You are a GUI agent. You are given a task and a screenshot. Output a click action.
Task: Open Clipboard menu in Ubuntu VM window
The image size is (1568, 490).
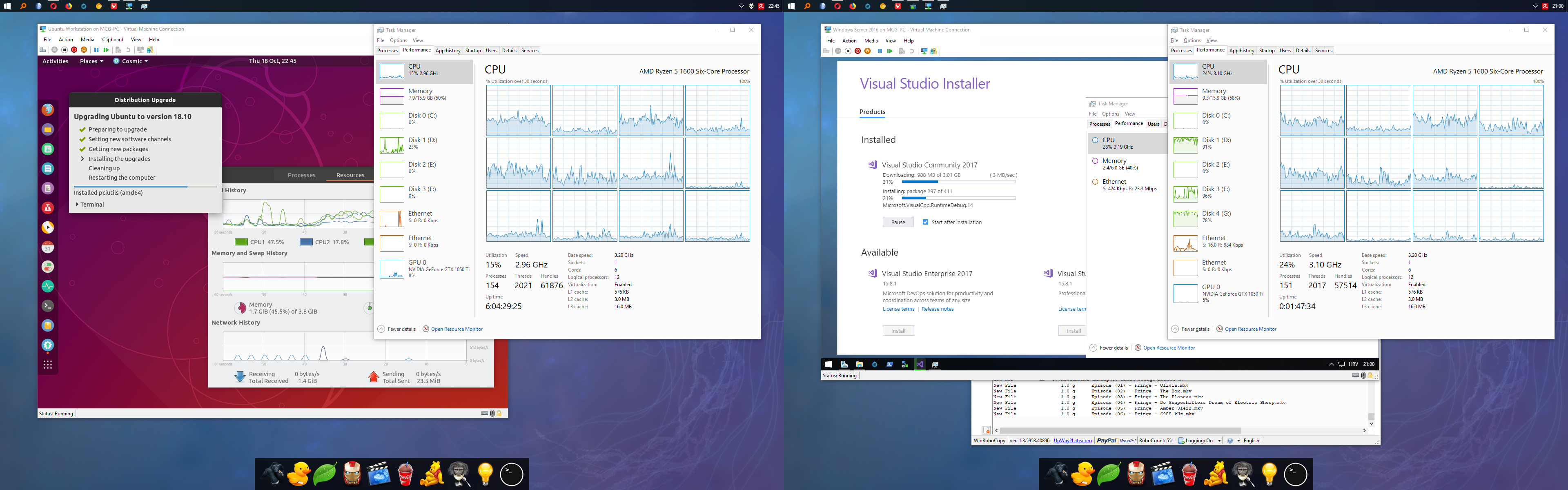pos(113,40)
